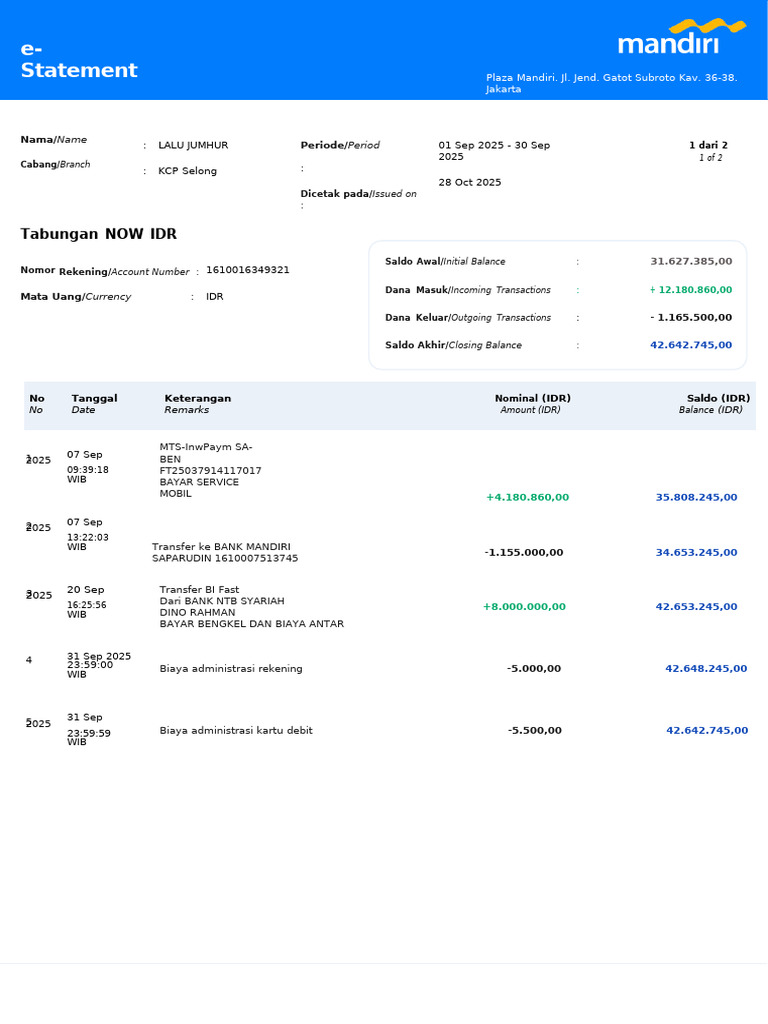Select outgoing transactions total - 1.165.500,00
Image resolution: width=768 pixels, height=1024 pixels.
(x=691, y=317)
